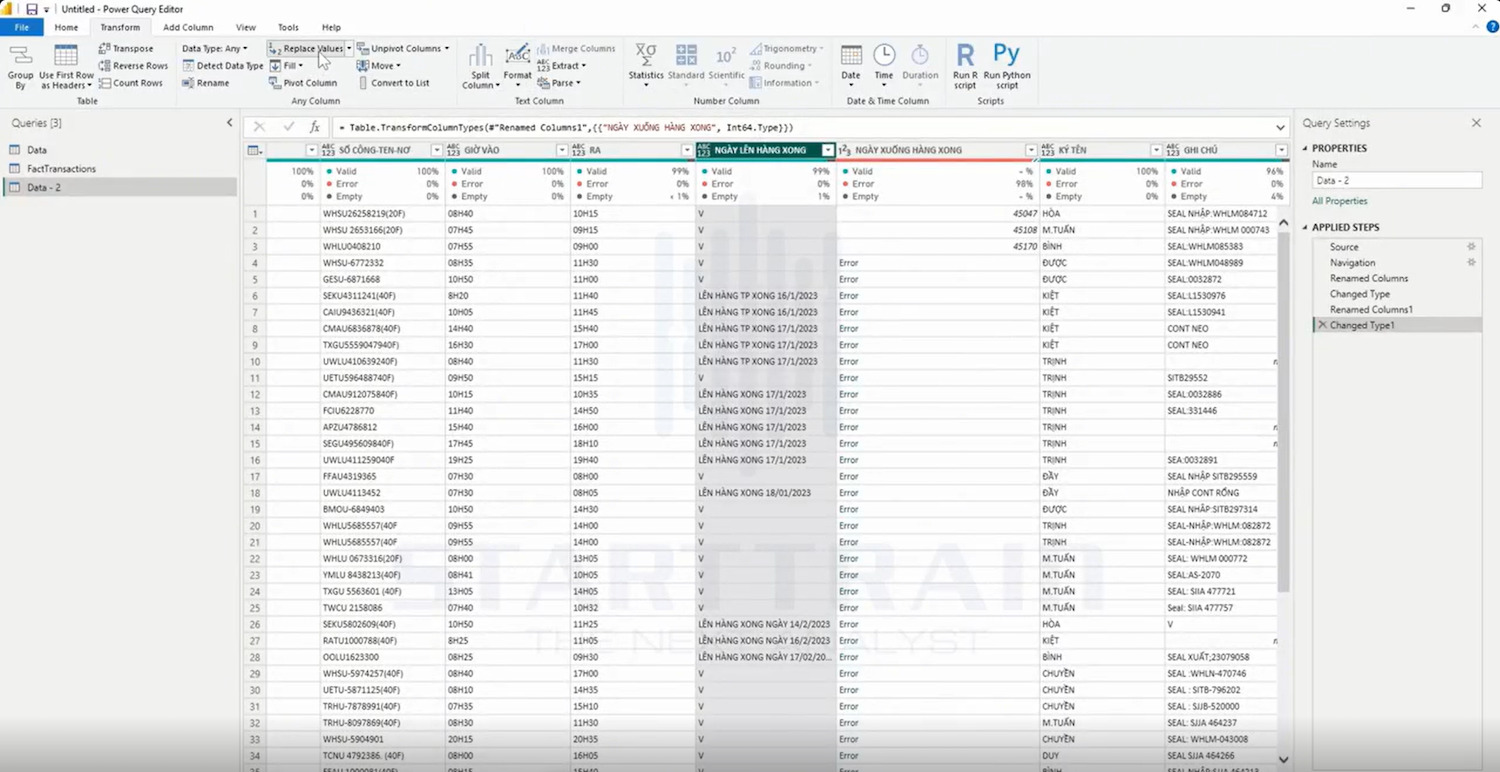
Task: Click Reverse Rows in the ribbon
Action: 133,66
